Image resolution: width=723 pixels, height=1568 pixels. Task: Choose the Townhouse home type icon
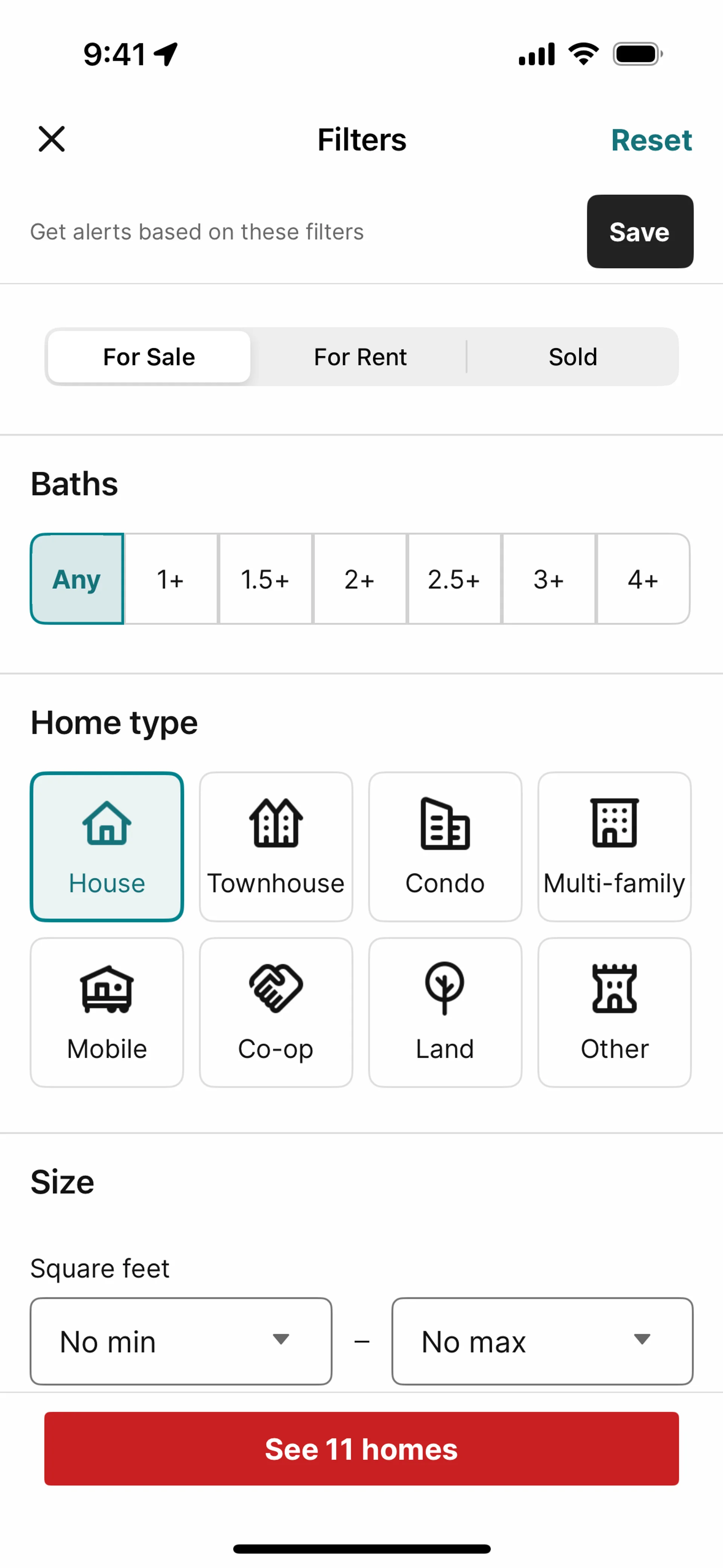[276, 823]
